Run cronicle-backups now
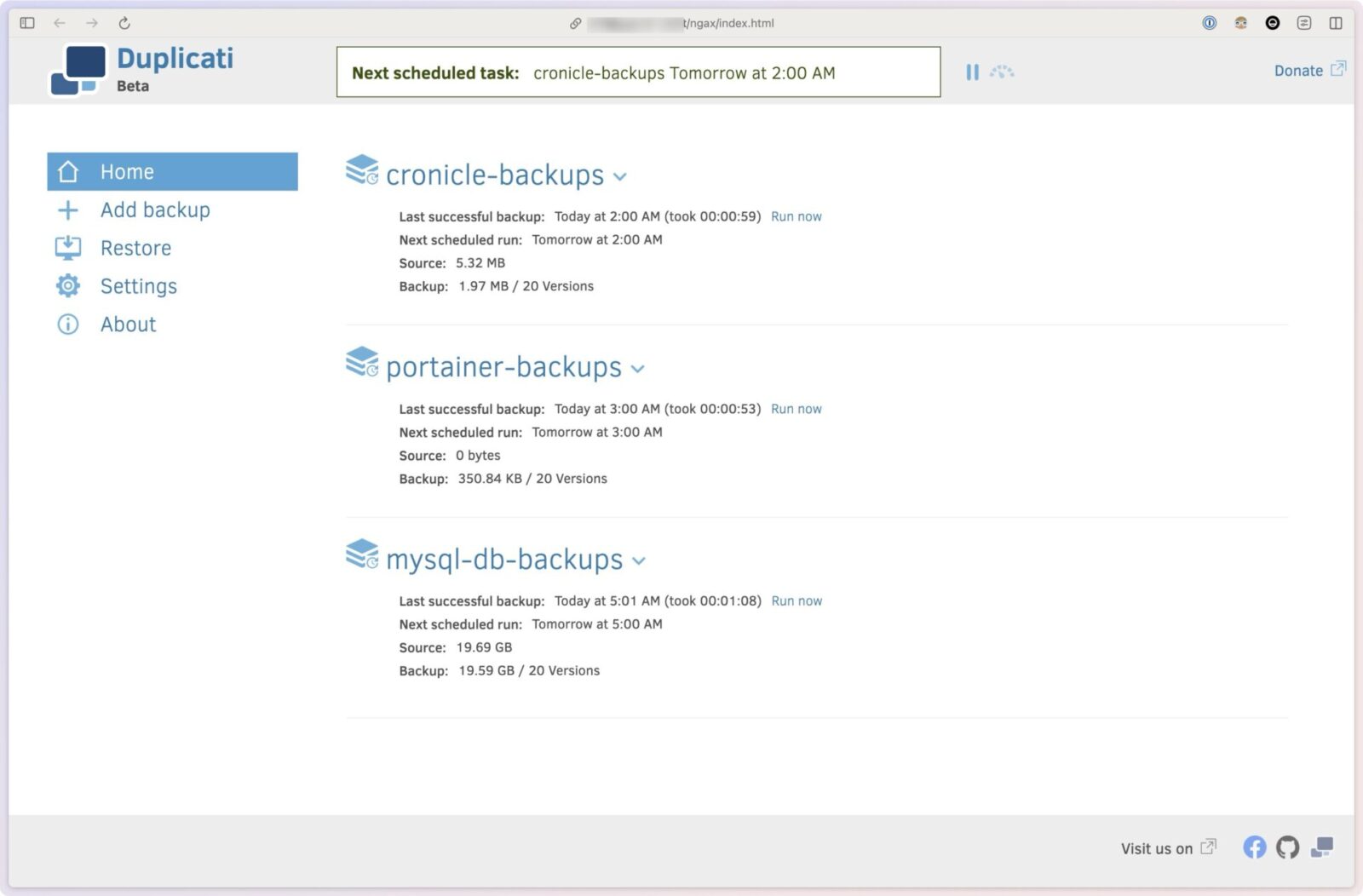The image size is (1363, 896). [x=796, y=216]
